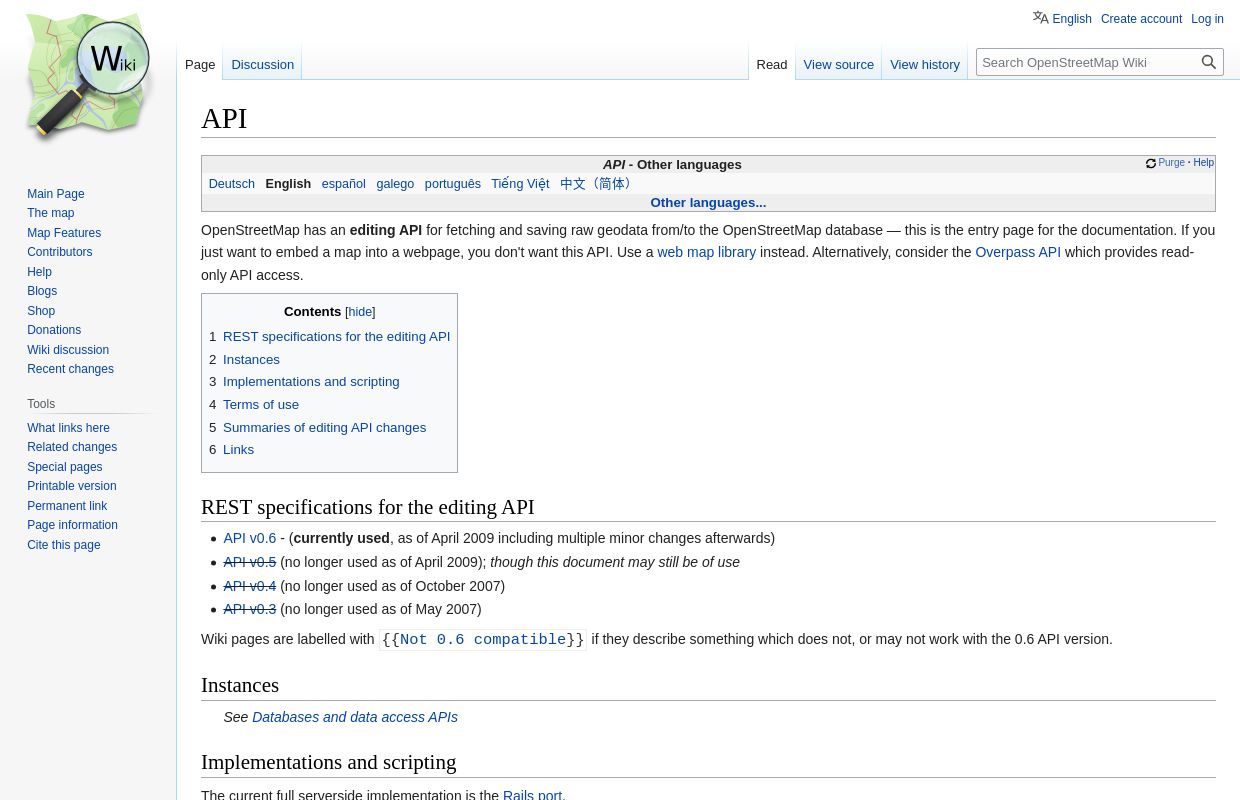The image size is (1240, 800).
Task: Open the struck-through API v0.4 link
Action: click(x=249, y=586)
